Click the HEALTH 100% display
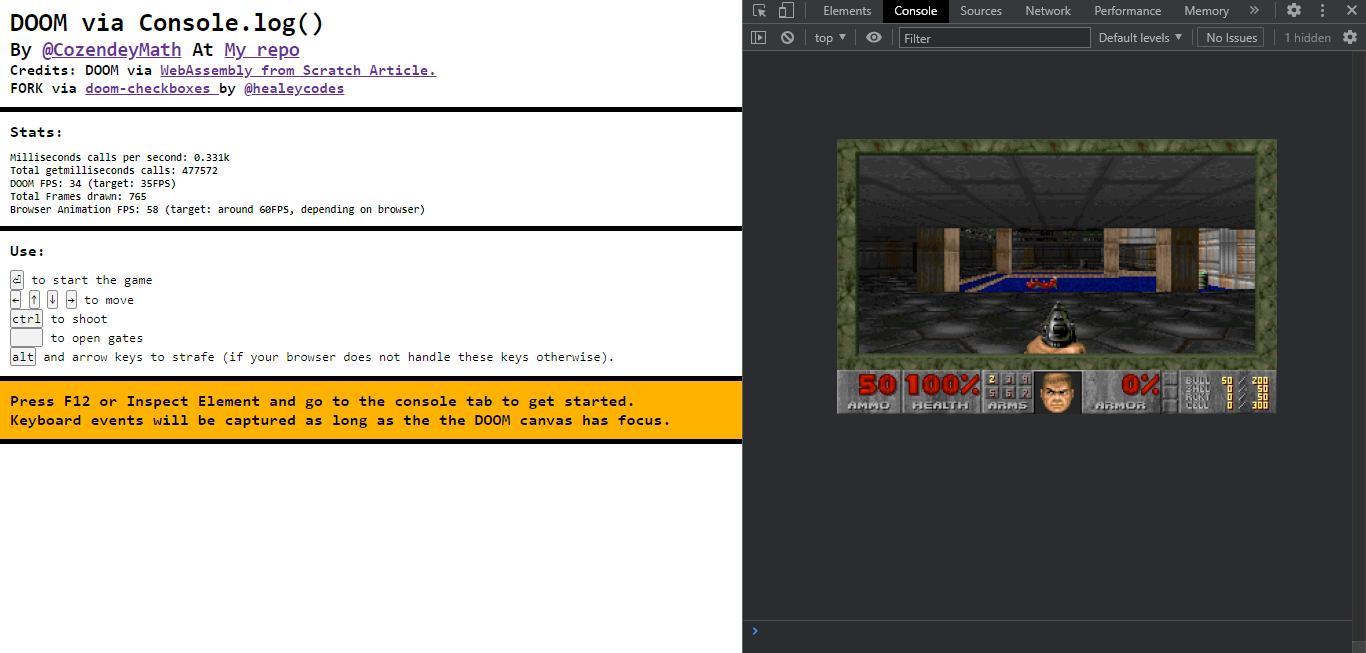The height and width of the screenshot is (653, 1366). click(942, 391)
